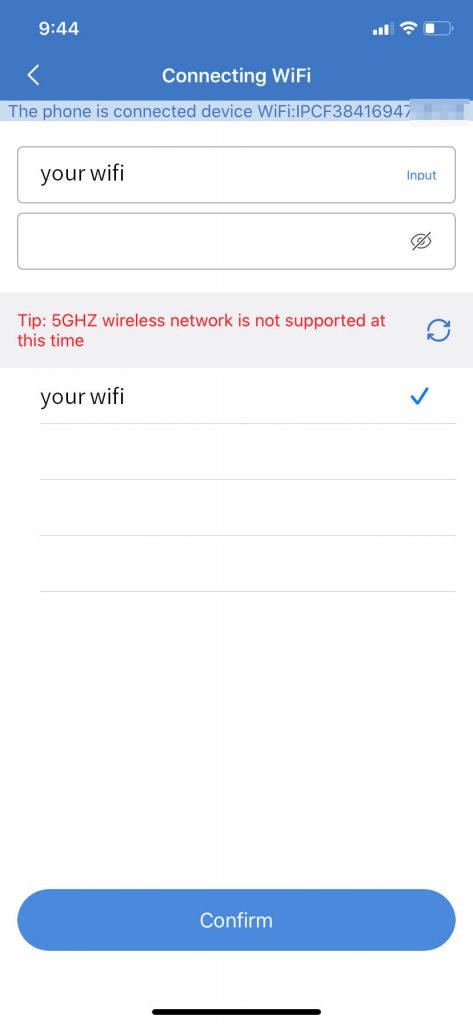Image resolution: width=473 pixels, height=1024 pixels.
Task: Tap the Input link in the SSID field
Action: tap(421, 175)
